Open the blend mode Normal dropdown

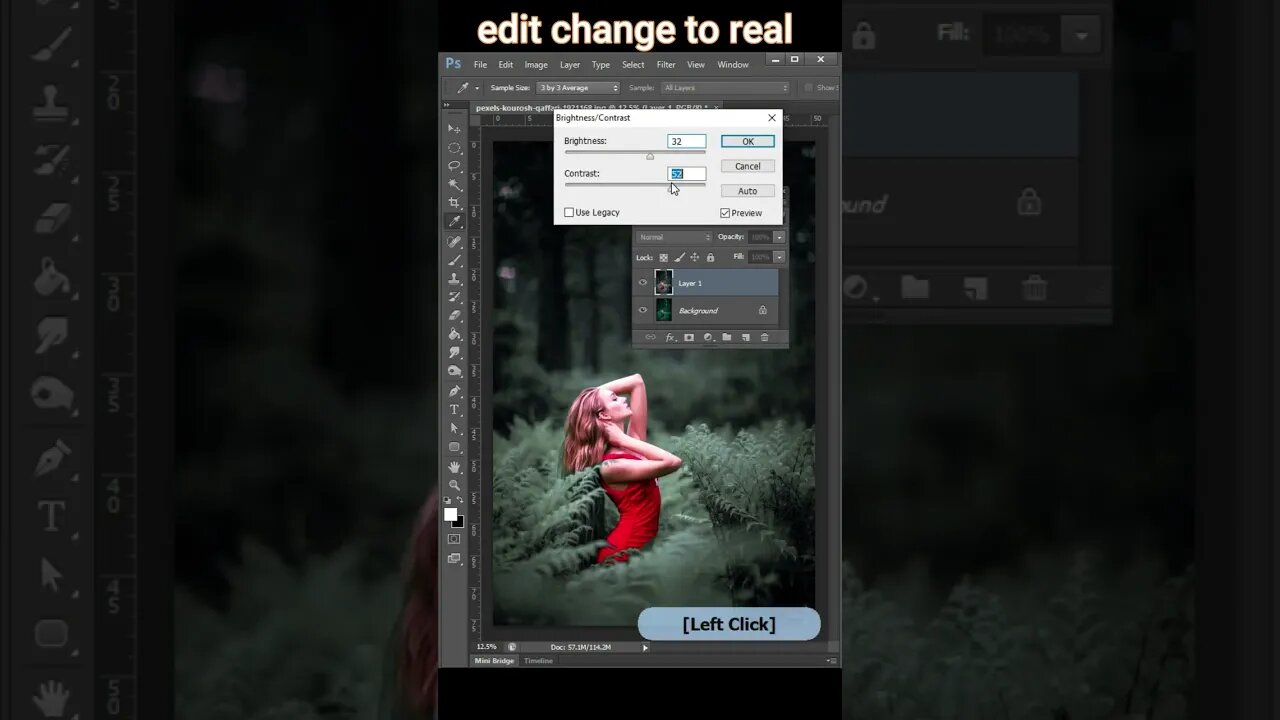(674, 237)
